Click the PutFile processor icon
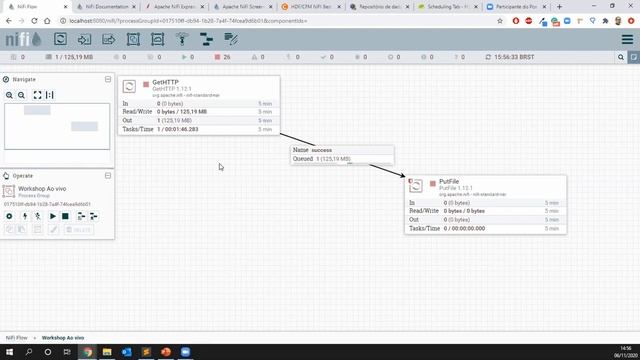The height and width of the screenshot is (360, 640). [x=416, y=186]
